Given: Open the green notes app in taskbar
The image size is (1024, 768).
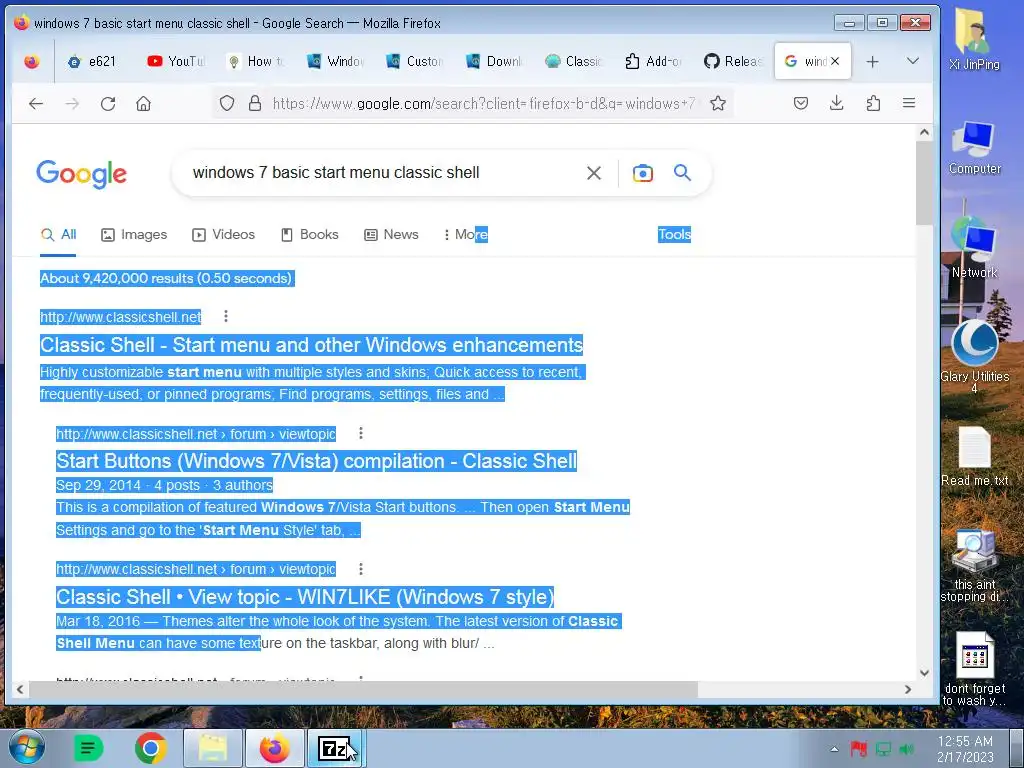Looking at the screenshot, I should tap(88, 748).
